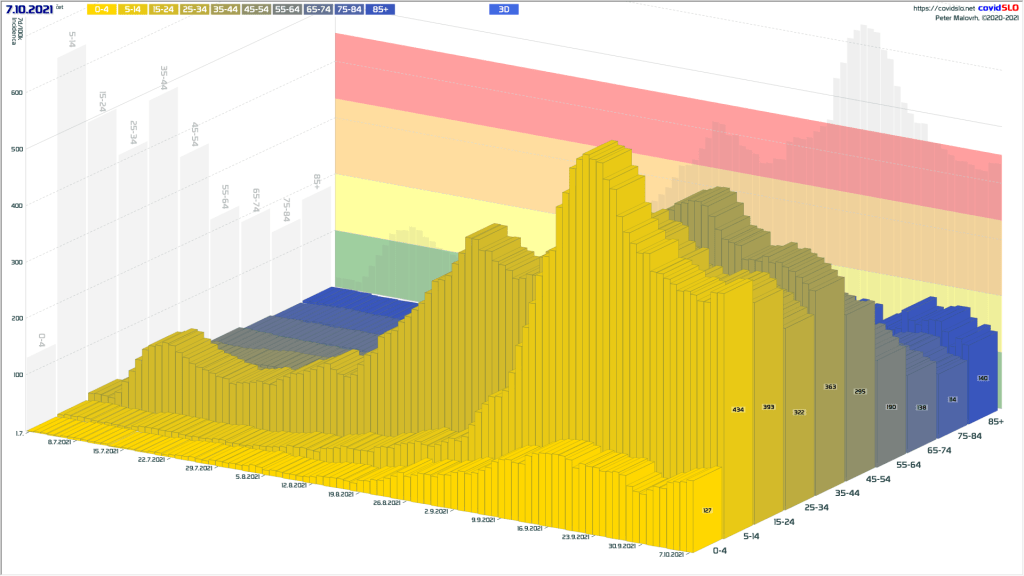Toggle the 75-84 legend button at top

tap(350, 9)
